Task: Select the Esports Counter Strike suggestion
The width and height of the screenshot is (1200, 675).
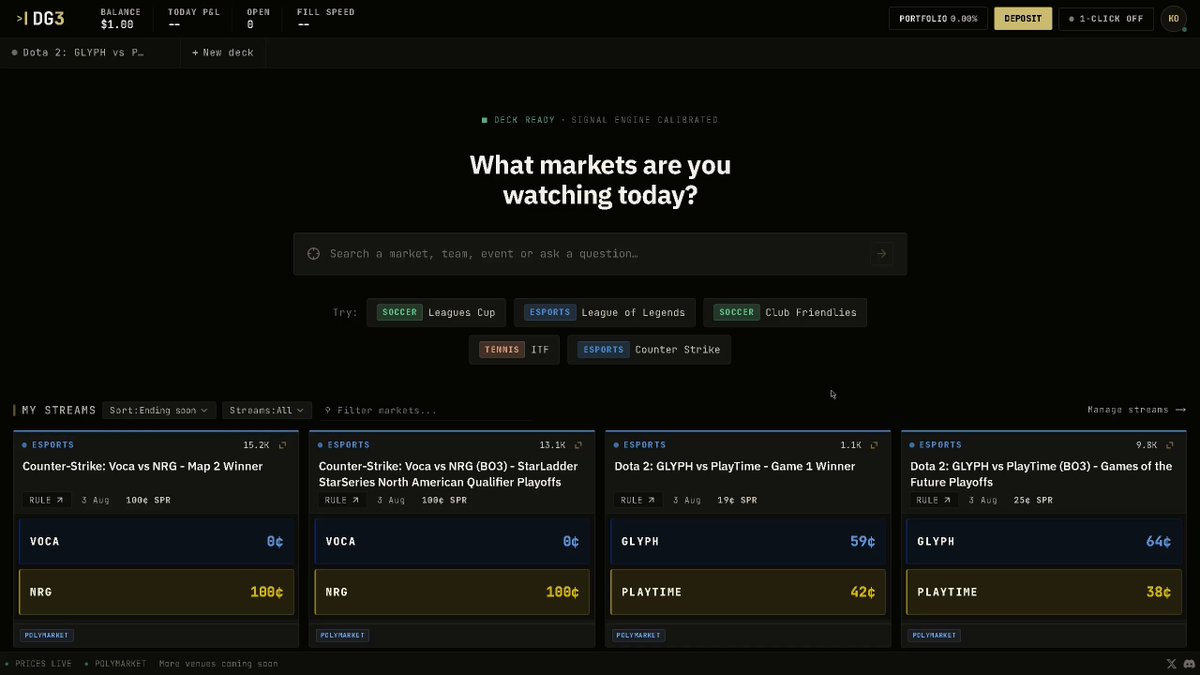Action: 649,350
